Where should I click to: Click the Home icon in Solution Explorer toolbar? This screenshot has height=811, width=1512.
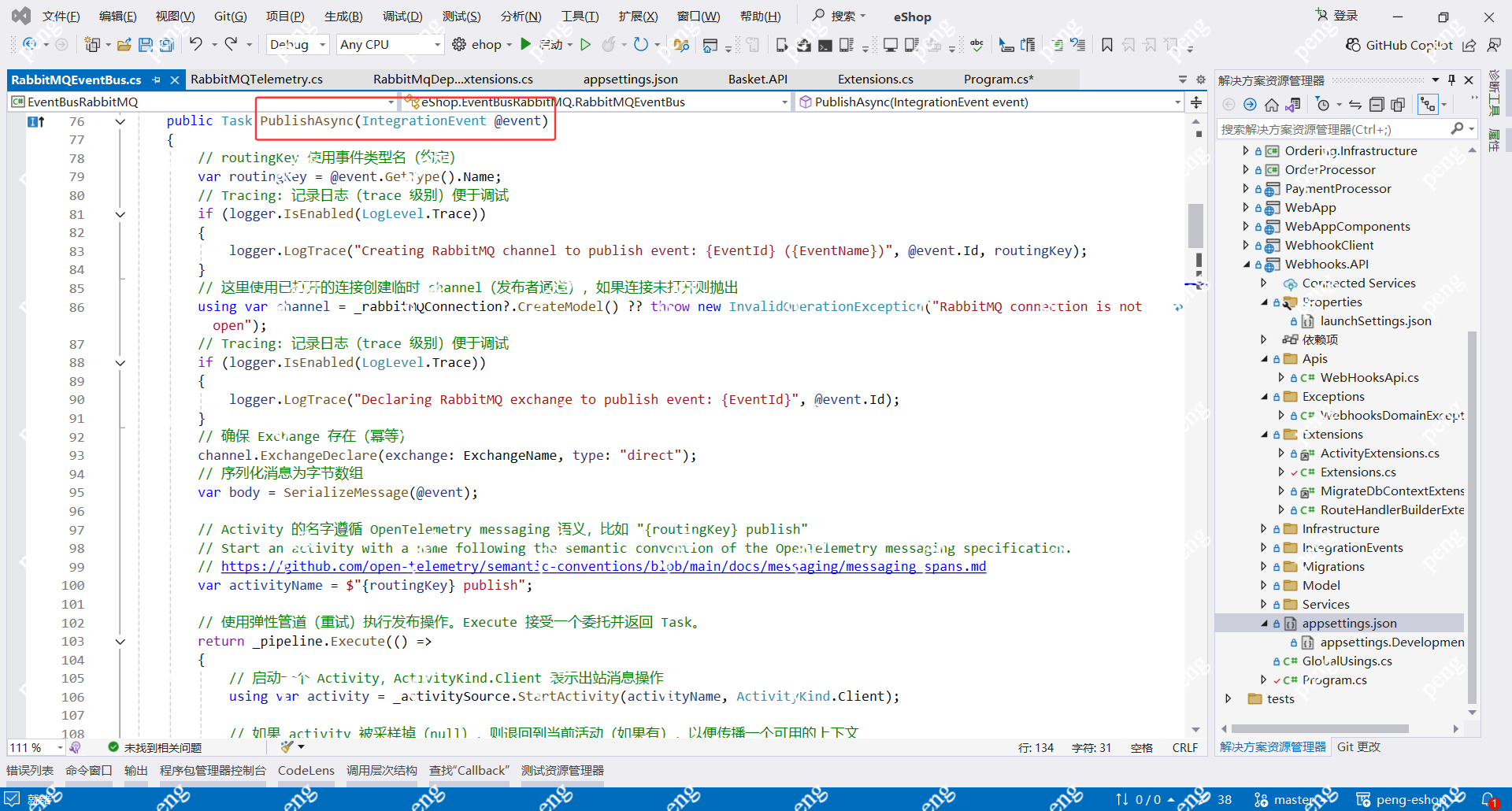[x=1271, y=103]
